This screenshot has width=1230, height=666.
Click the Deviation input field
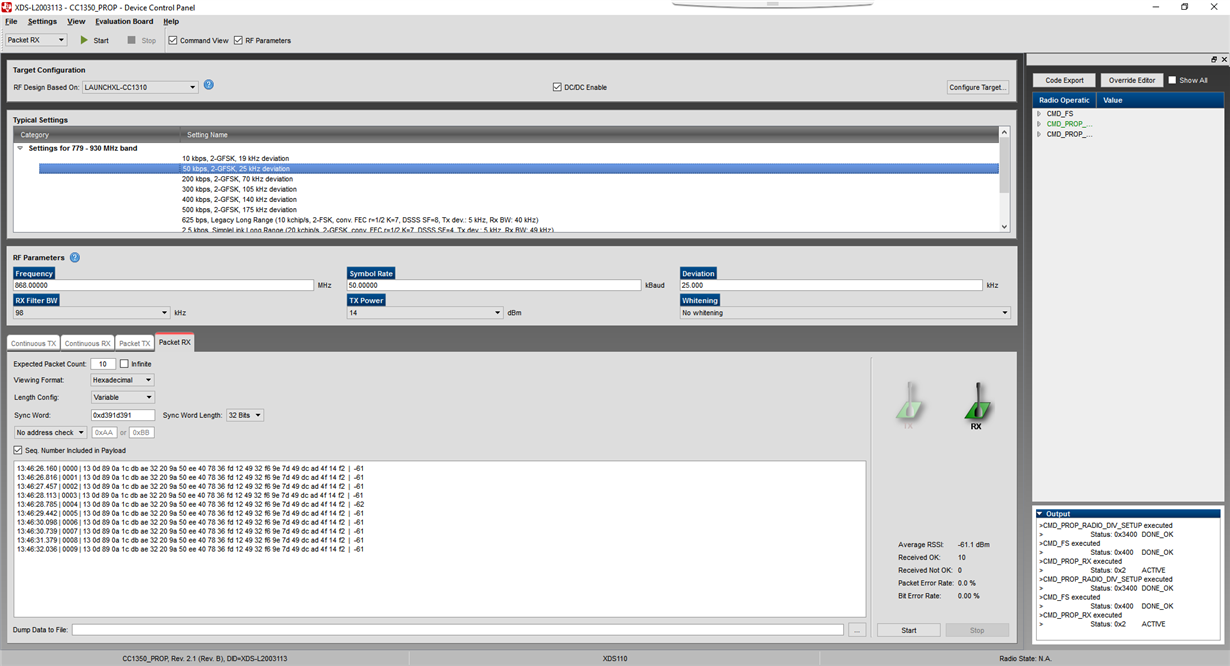(x=832, y=285)
